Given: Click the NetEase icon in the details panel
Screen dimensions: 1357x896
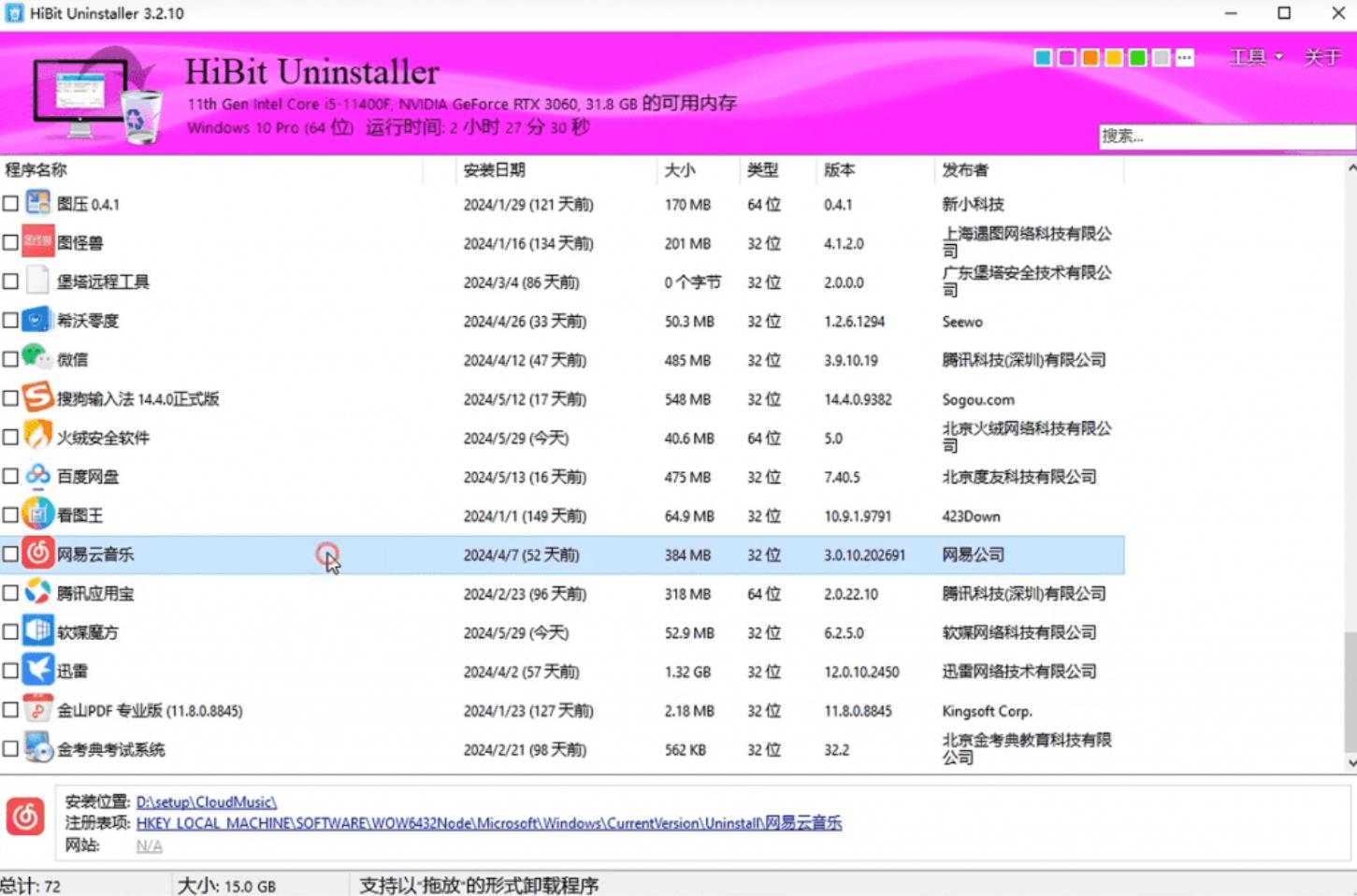Looking at the screenshot, I should (26, 817).
